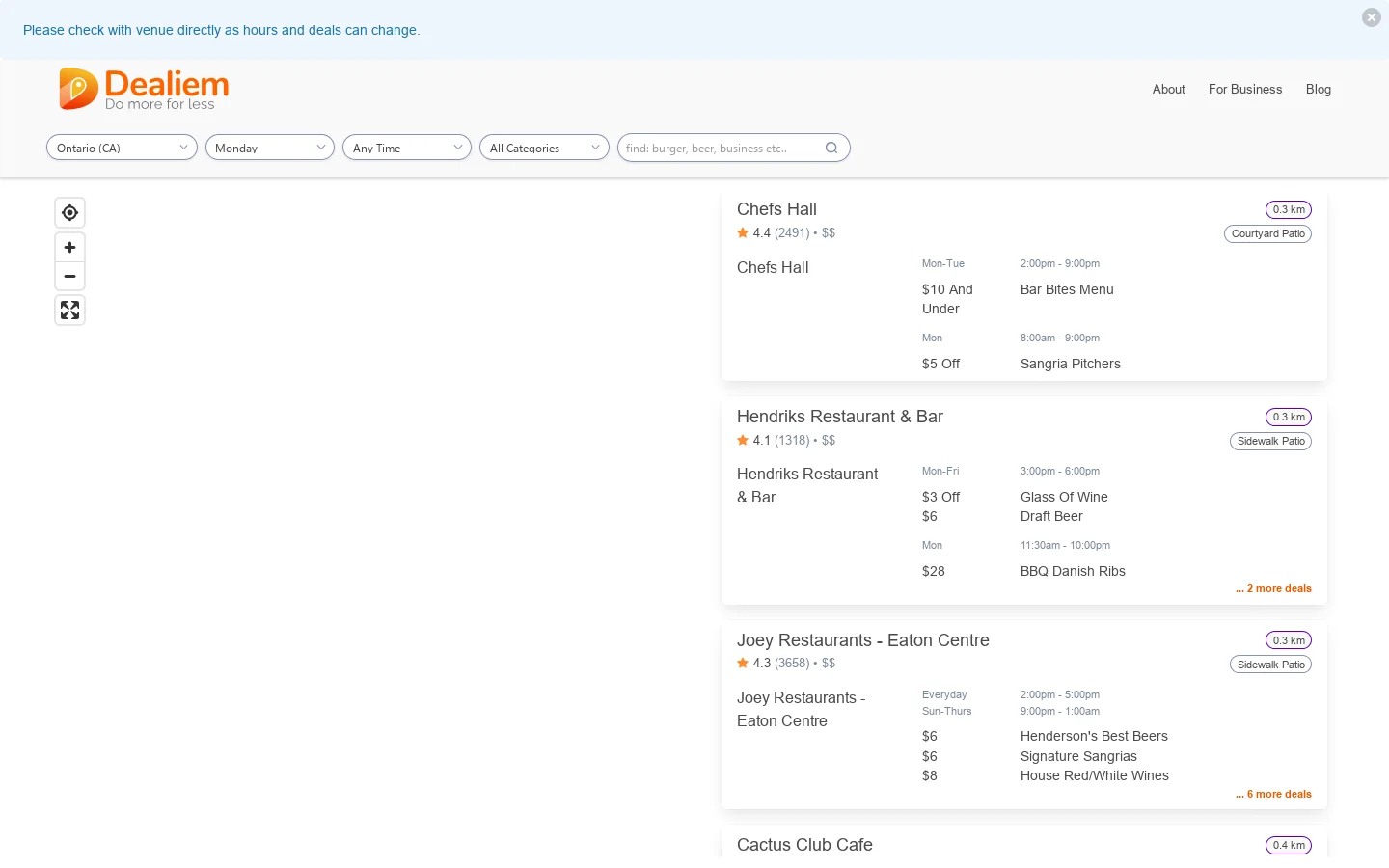Click 0.3 km badge on Joey Restaurants
Image resolution: width=1389 pixels, height=868 pixels.
coord(1289,640)
